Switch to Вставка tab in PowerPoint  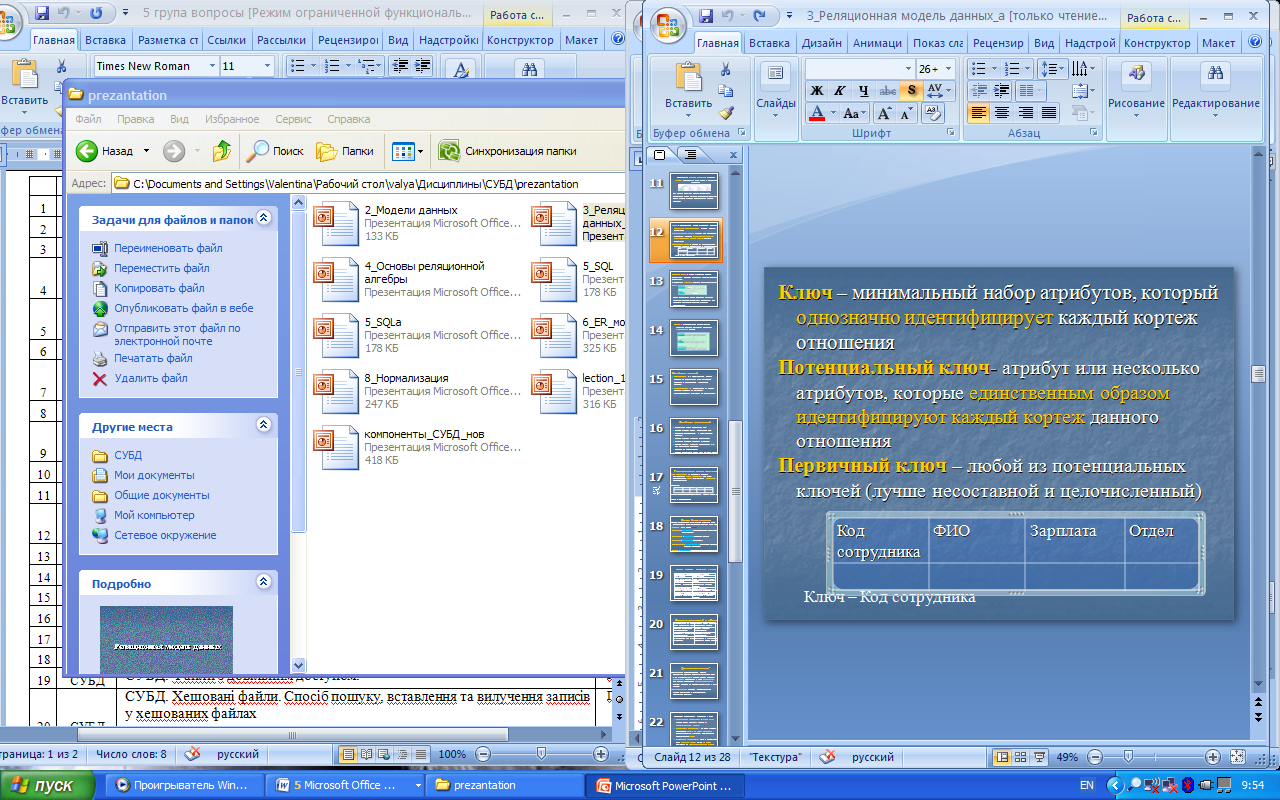coord(769,43)
